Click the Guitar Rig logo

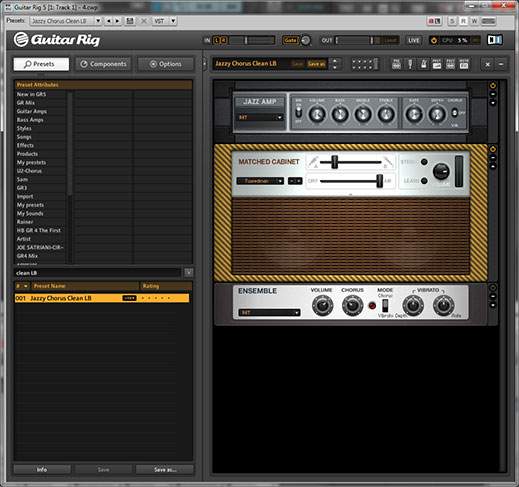tap(57, 40)
